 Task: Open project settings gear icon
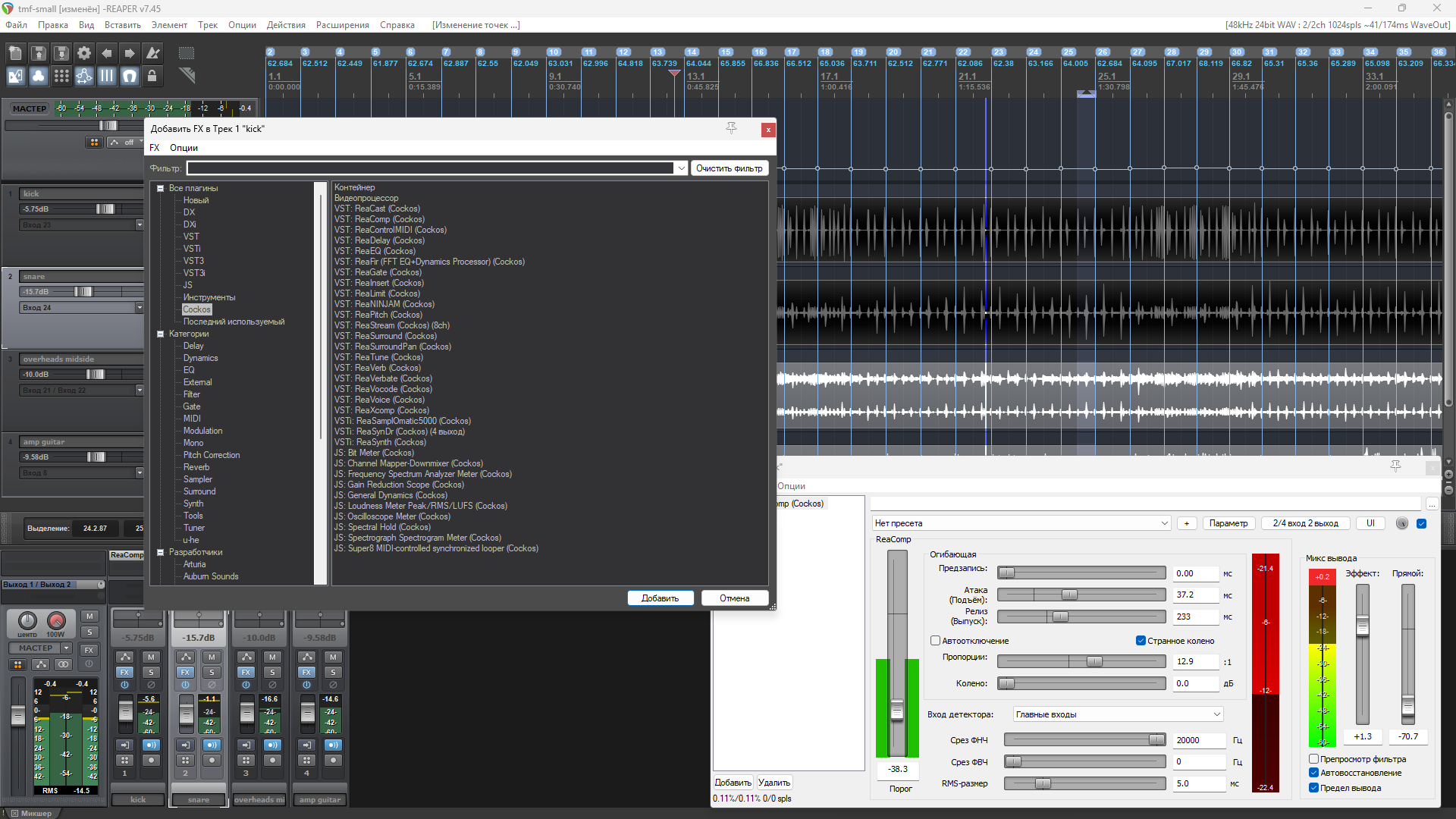pos(84,53)
